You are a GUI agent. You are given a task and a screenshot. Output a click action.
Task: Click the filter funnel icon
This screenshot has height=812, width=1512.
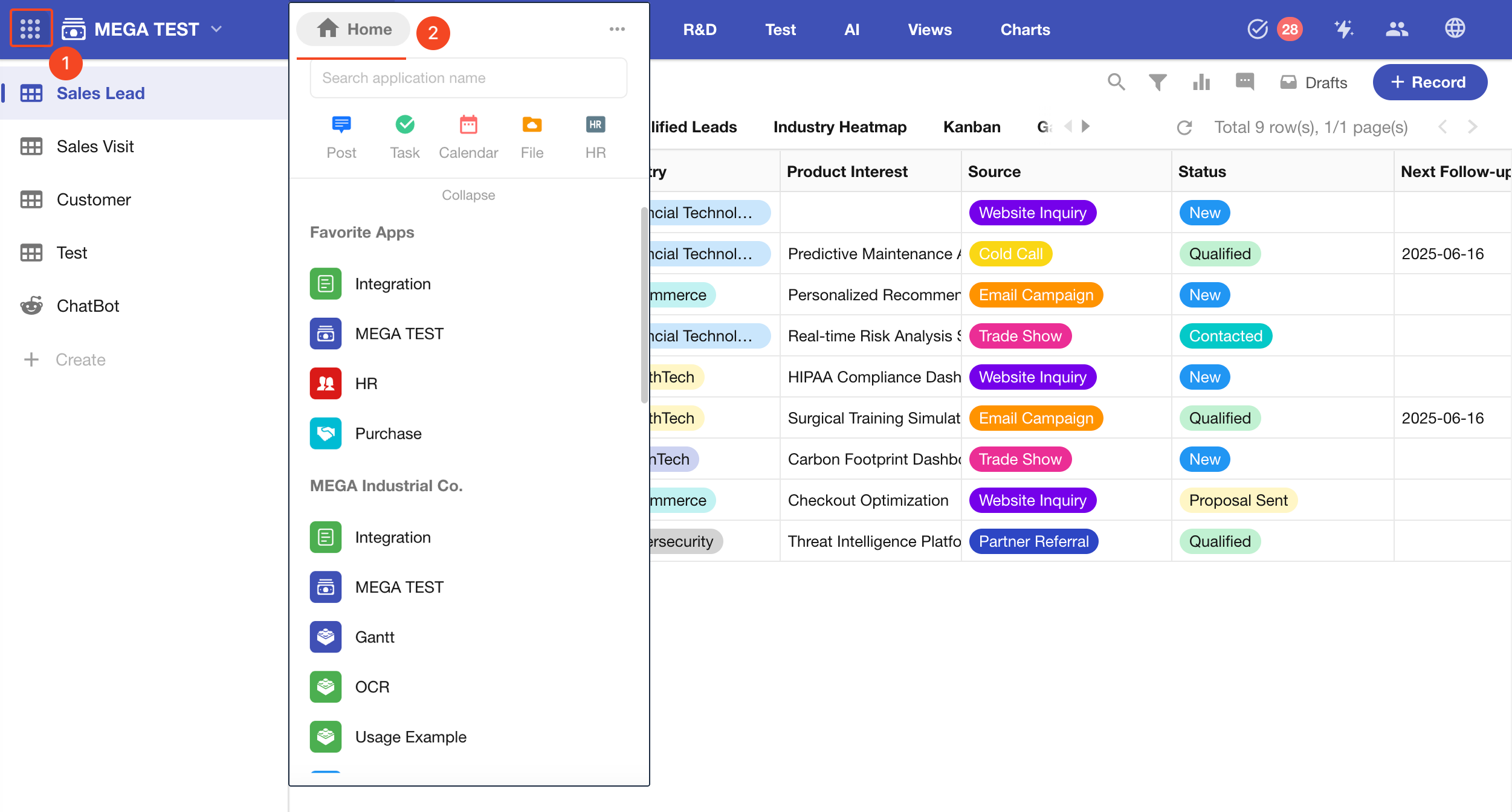pos(1157,82)
